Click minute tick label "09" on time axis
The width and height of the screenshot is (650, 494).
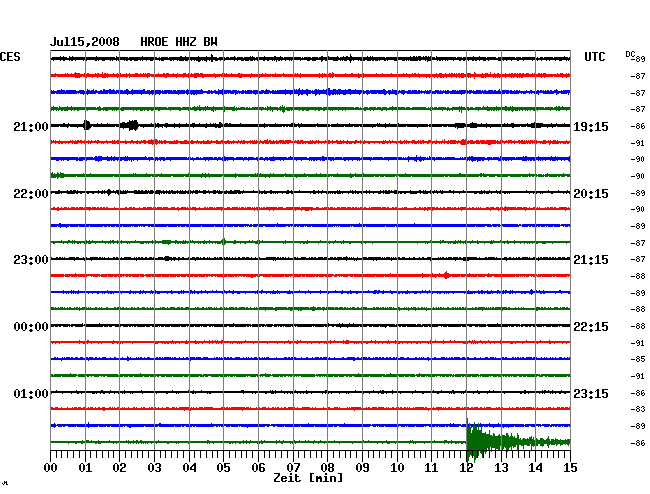[362, 468]
